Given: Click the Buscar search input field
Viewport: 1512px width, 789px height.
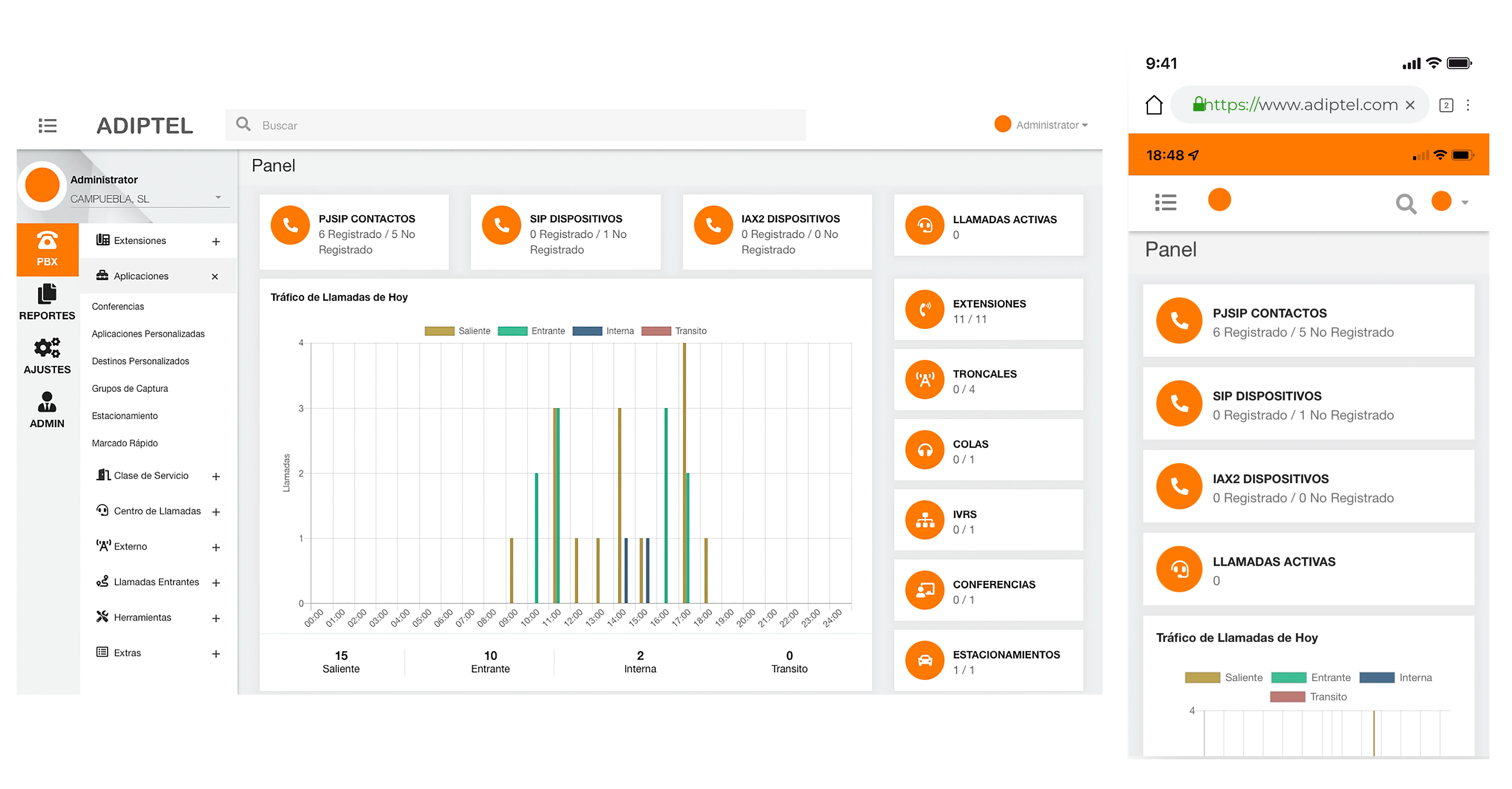Looking at the screenshot, I should point(515,125).
